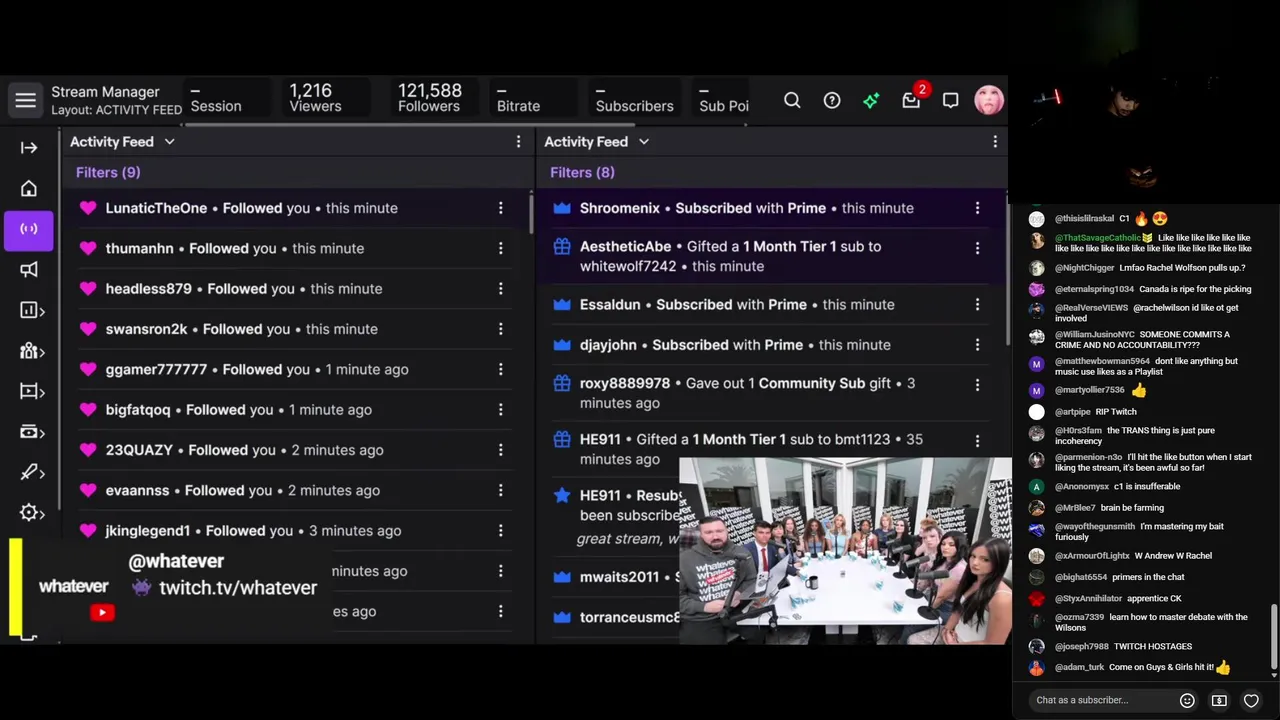Open options for AestheticAbe gift row
This screenshot has width=1280, height=720.
click(x=977, y=247)
